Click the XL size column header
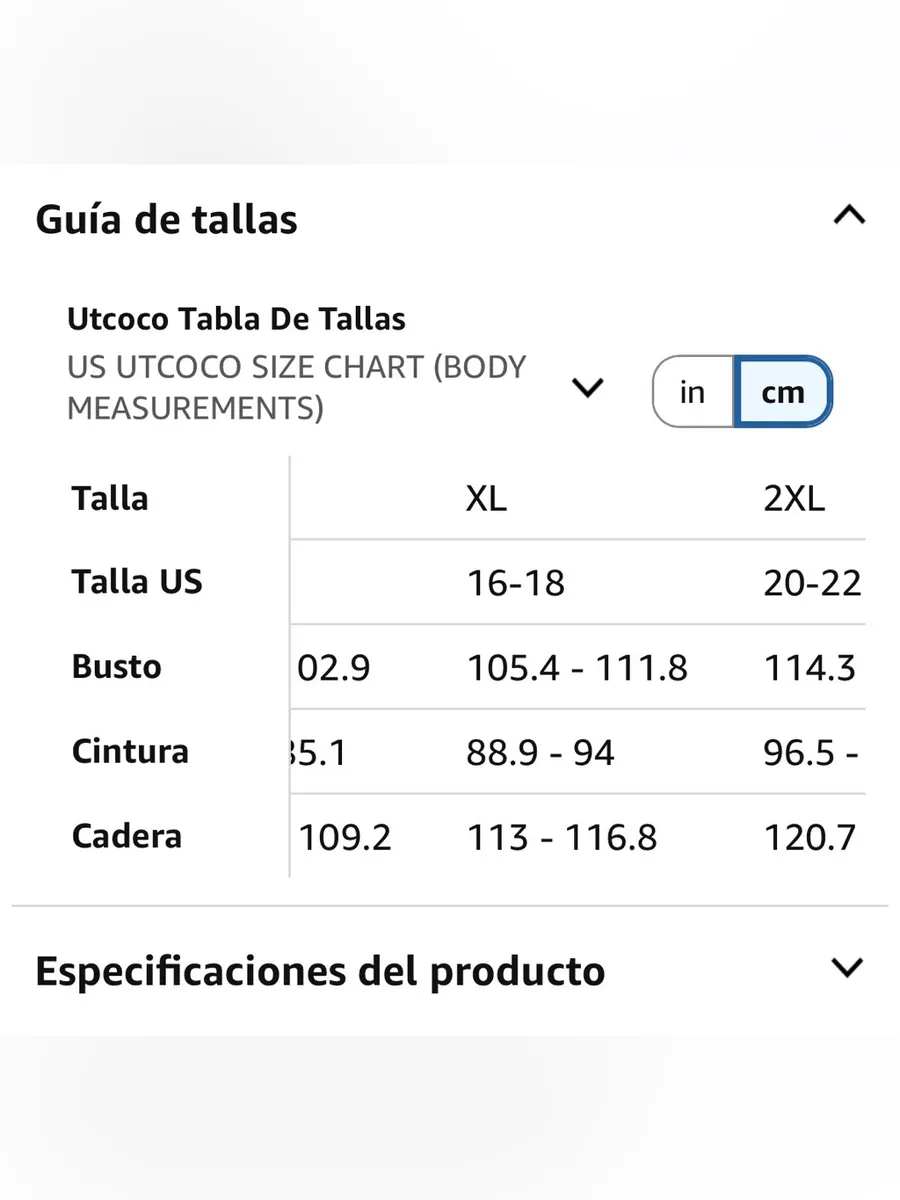This screenshot has width=900, height=1200. tap(486, 498)
